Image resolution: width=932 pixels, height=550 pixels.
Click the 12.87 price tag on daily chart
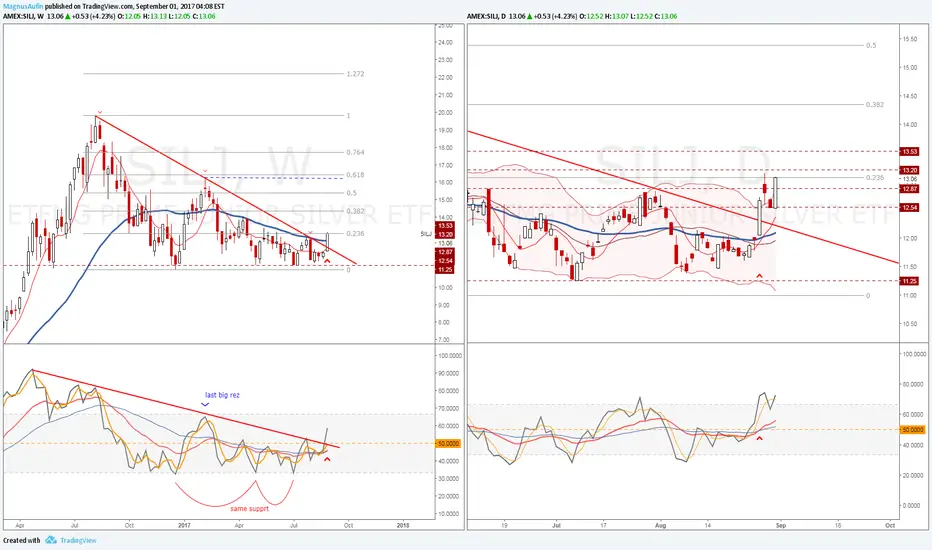coord(910,188)
